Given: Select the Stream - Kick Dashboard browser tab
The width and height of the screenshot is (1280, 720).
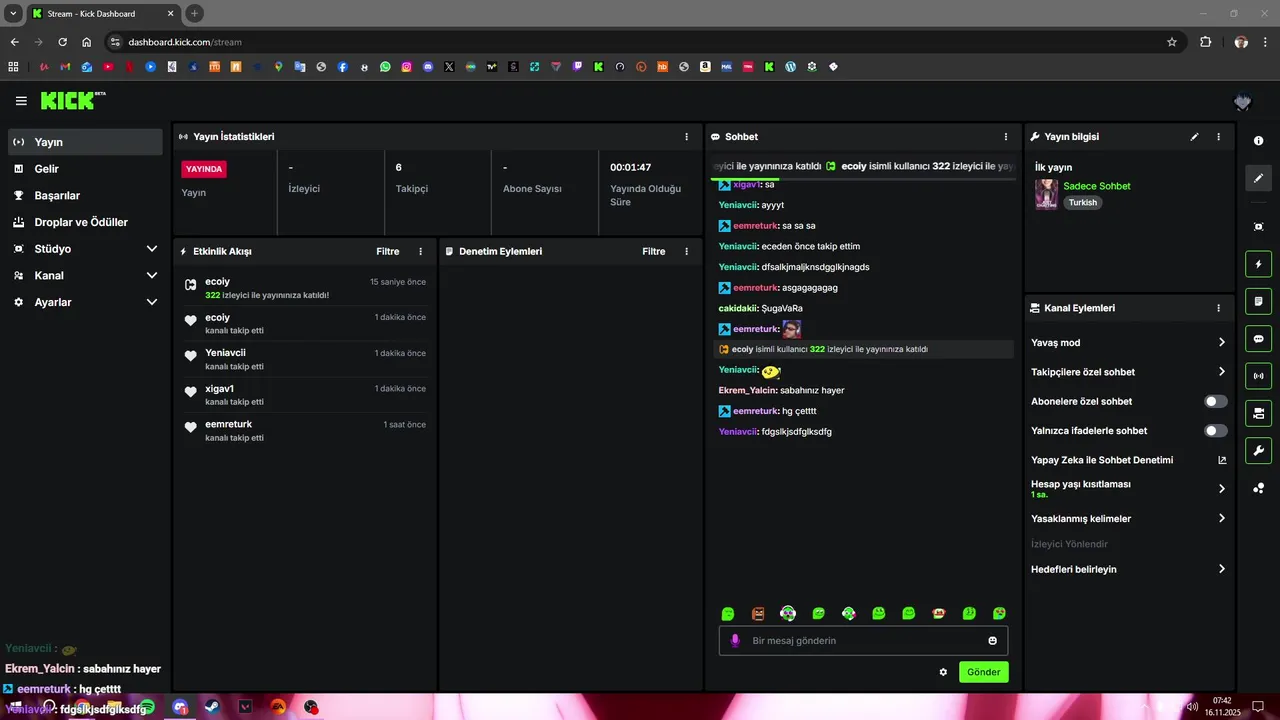Looking at the screenshot, I should [102, 14].
